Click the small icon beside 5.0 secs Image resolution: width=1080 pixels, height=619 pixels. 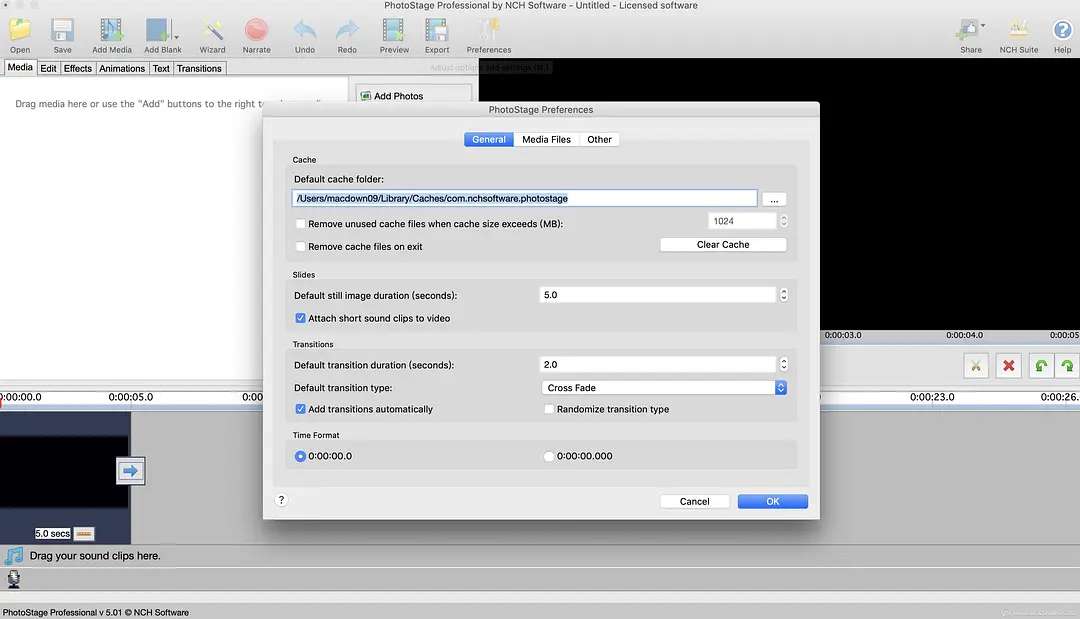pos(84,534)
